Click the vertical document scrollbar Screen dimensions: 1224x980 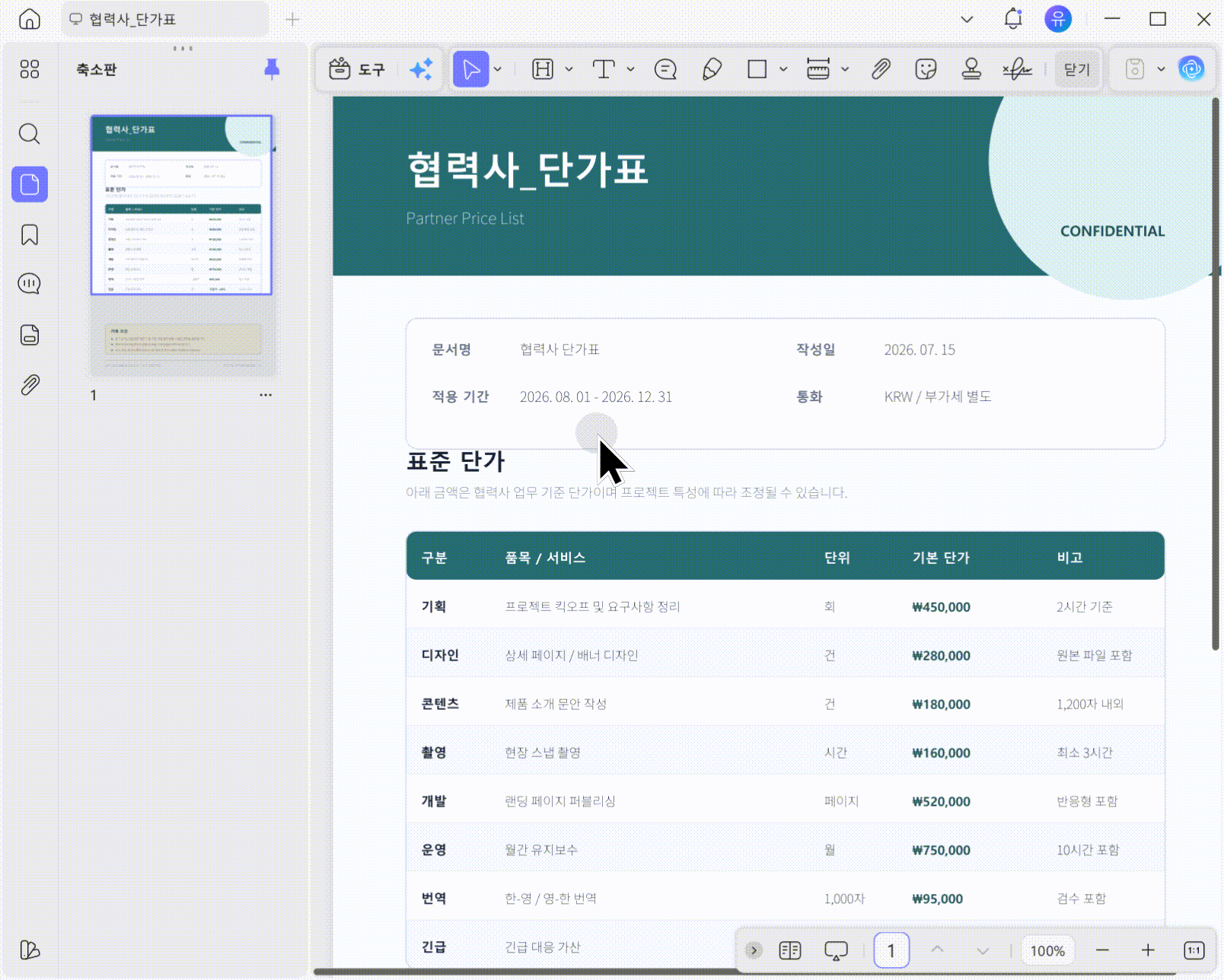pyautogui.click(x=1216, y=373)
